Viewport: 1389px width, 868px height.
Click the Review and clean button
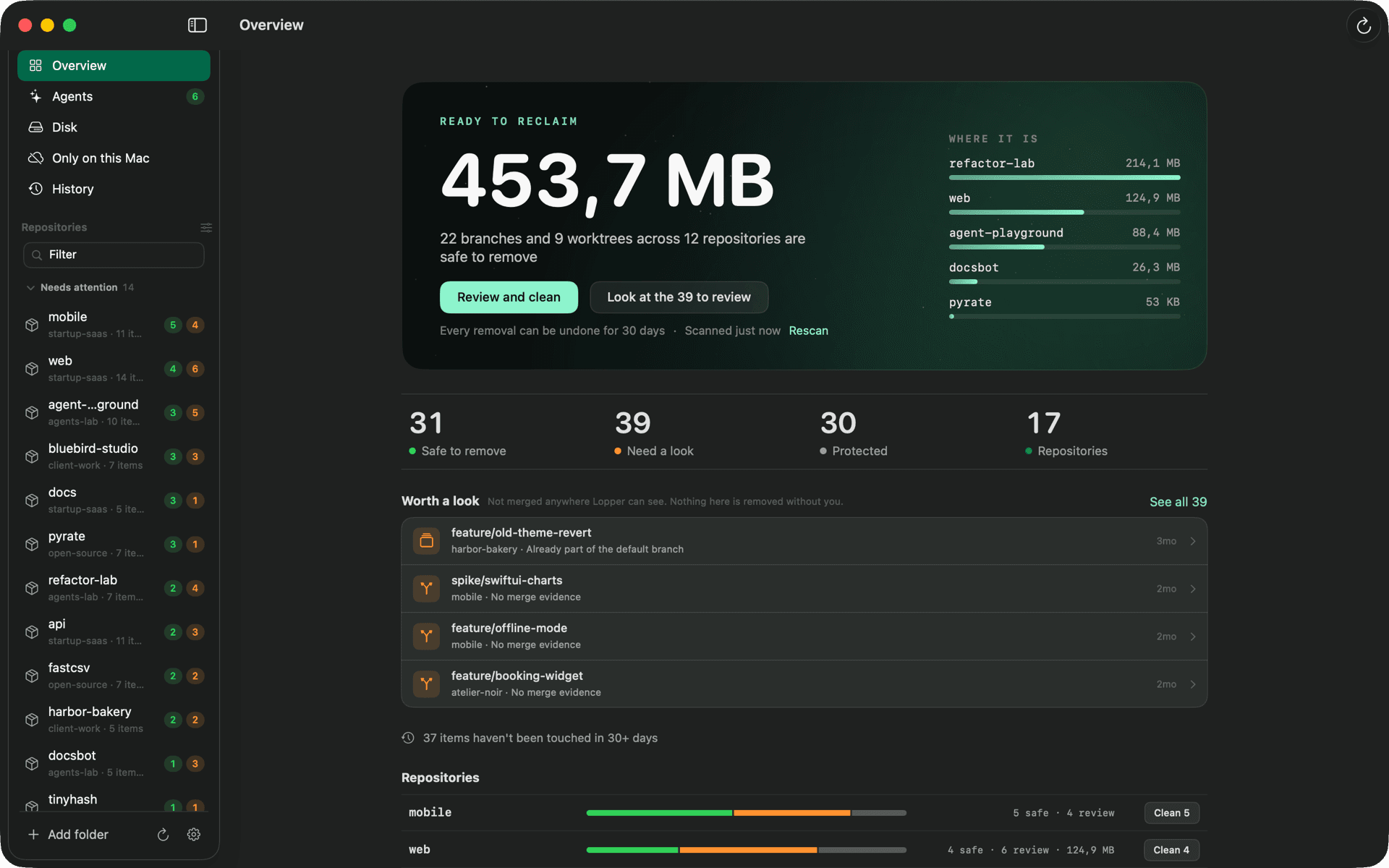pyautogui.click(x=509, y=297)
